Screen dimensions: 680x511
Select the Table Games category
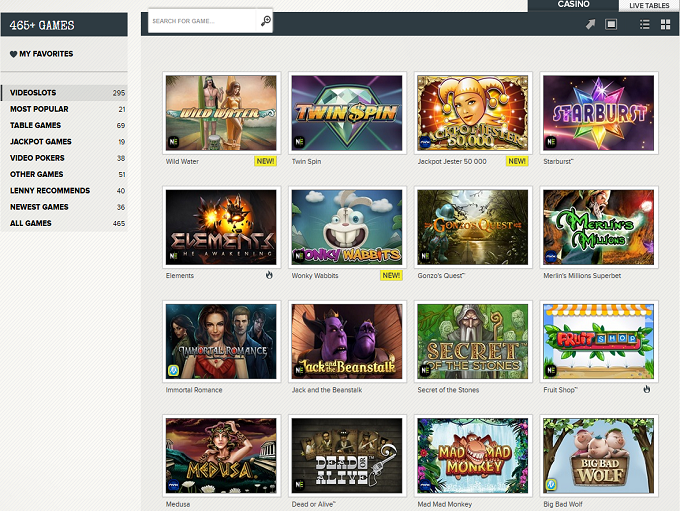(x=64, y=125)
